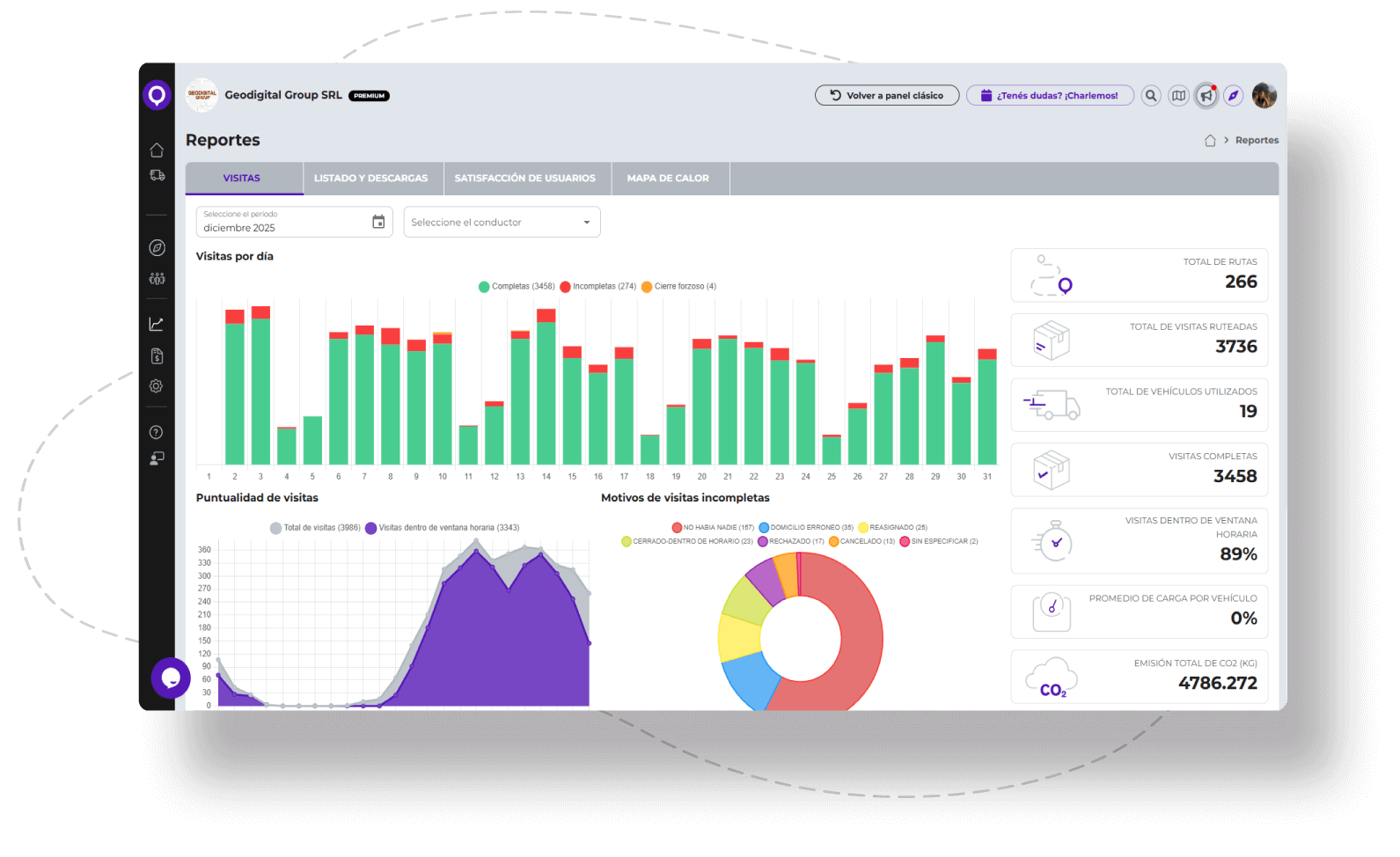The height and width of the screenshot is (857, 1400).
Task: Open the settings gear in sidebar
Action: [x=157, y=386]
